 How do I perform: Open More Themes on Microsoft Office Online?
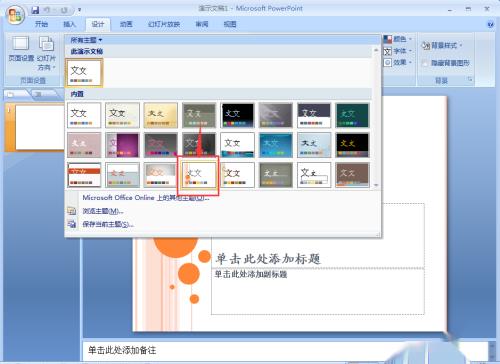point(146,198)
